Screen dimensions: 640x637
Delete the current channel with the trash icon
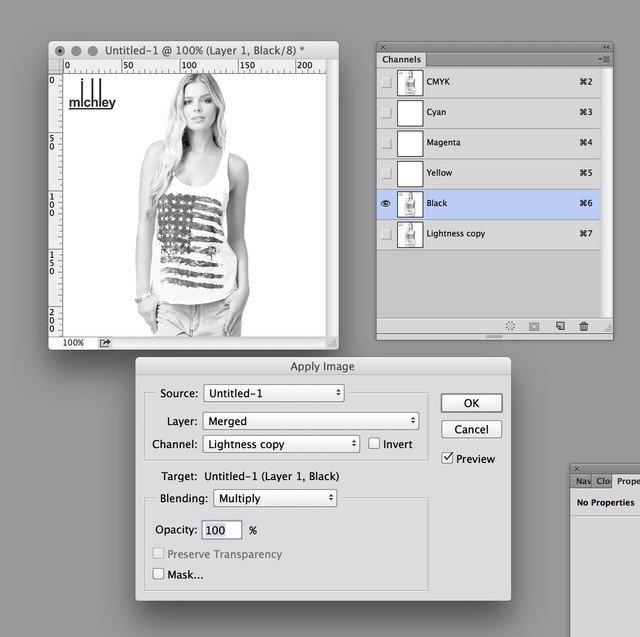(584, 326)
